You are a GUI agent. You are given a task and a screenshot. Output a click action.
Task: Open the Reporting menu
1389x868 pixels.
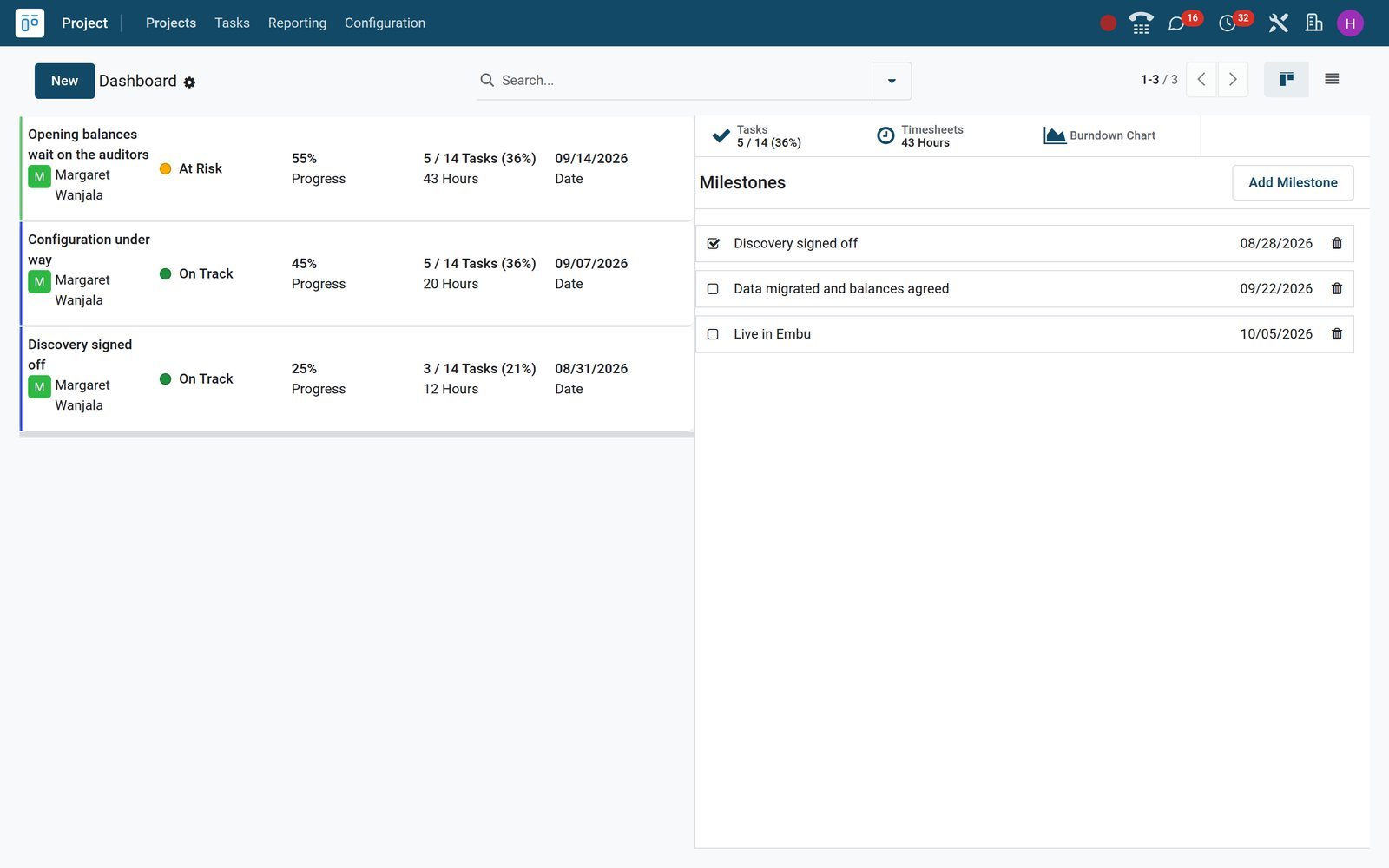[297, 23]
